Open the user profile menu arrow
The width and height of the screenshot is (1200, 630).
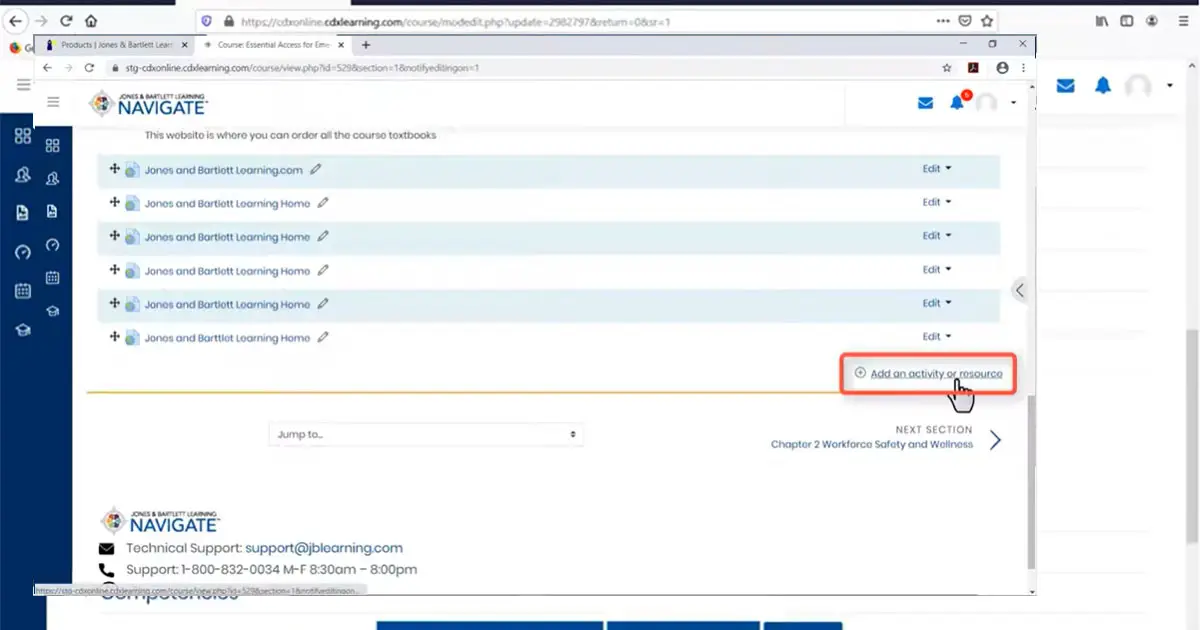click(x=1013, y=103)
